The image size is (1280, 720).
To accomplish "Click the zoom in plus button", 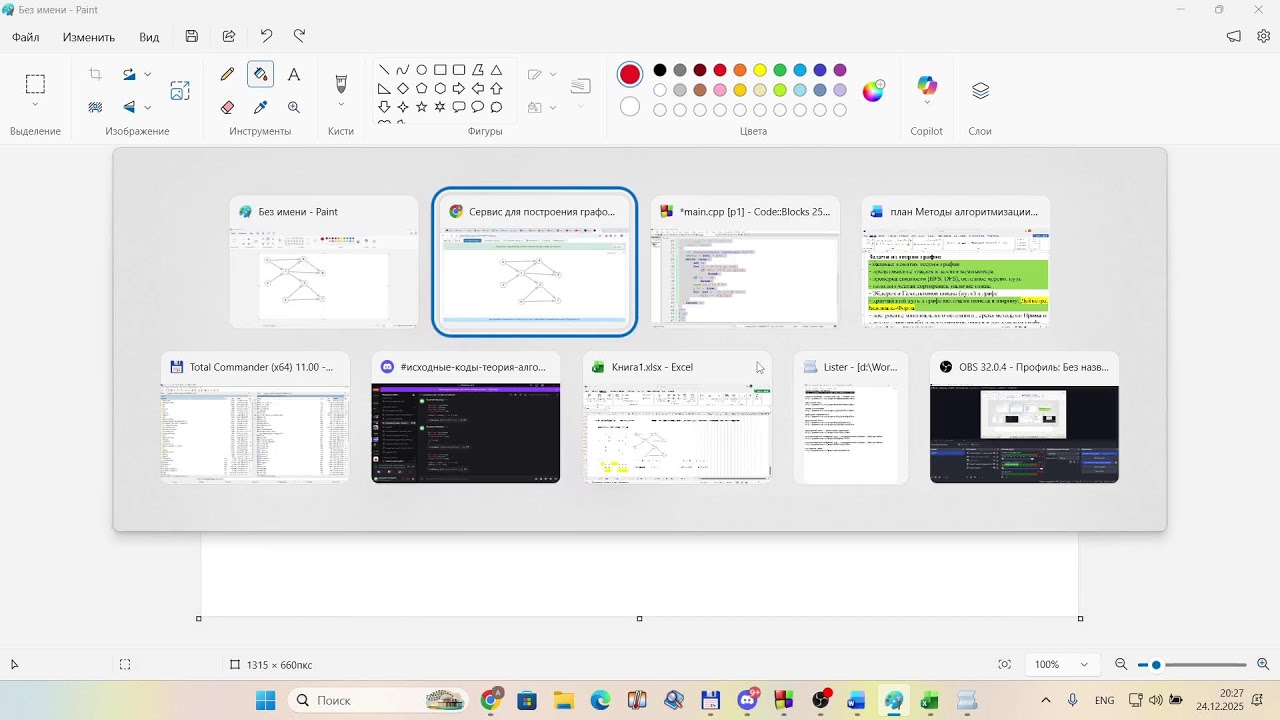I will coord(1263,665).
